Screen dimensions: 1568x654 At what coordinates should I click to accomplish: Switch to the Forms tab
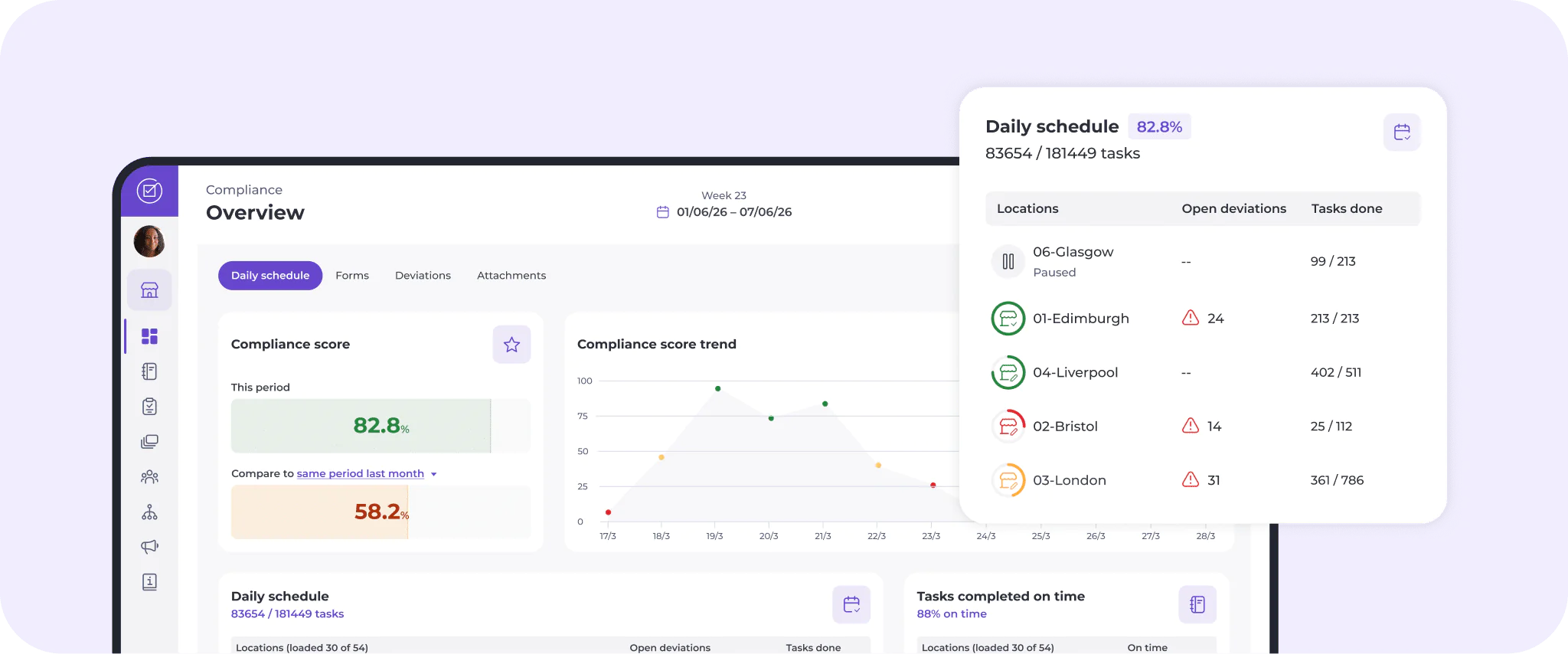(352, 276)
